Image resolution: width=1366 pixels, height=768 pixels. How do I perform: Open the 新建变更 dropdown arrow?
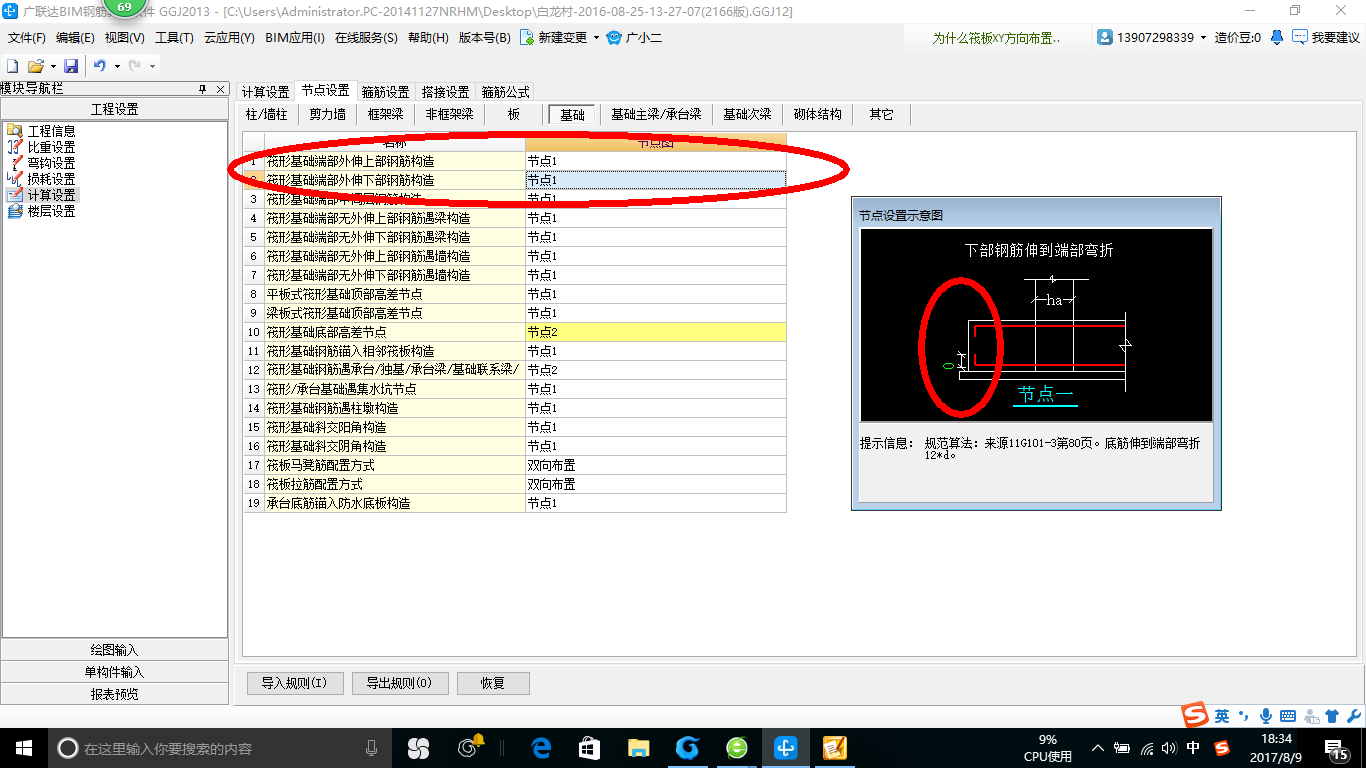(596, 38)
